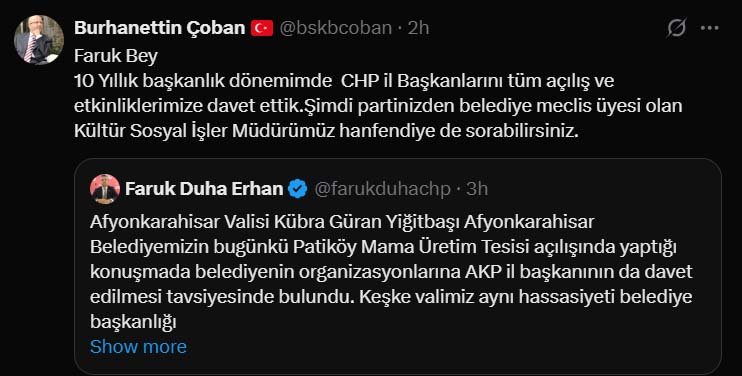742x376 pixels.
Task: Click the Grok circle-slash icon
Action: [x=676, y=28]
